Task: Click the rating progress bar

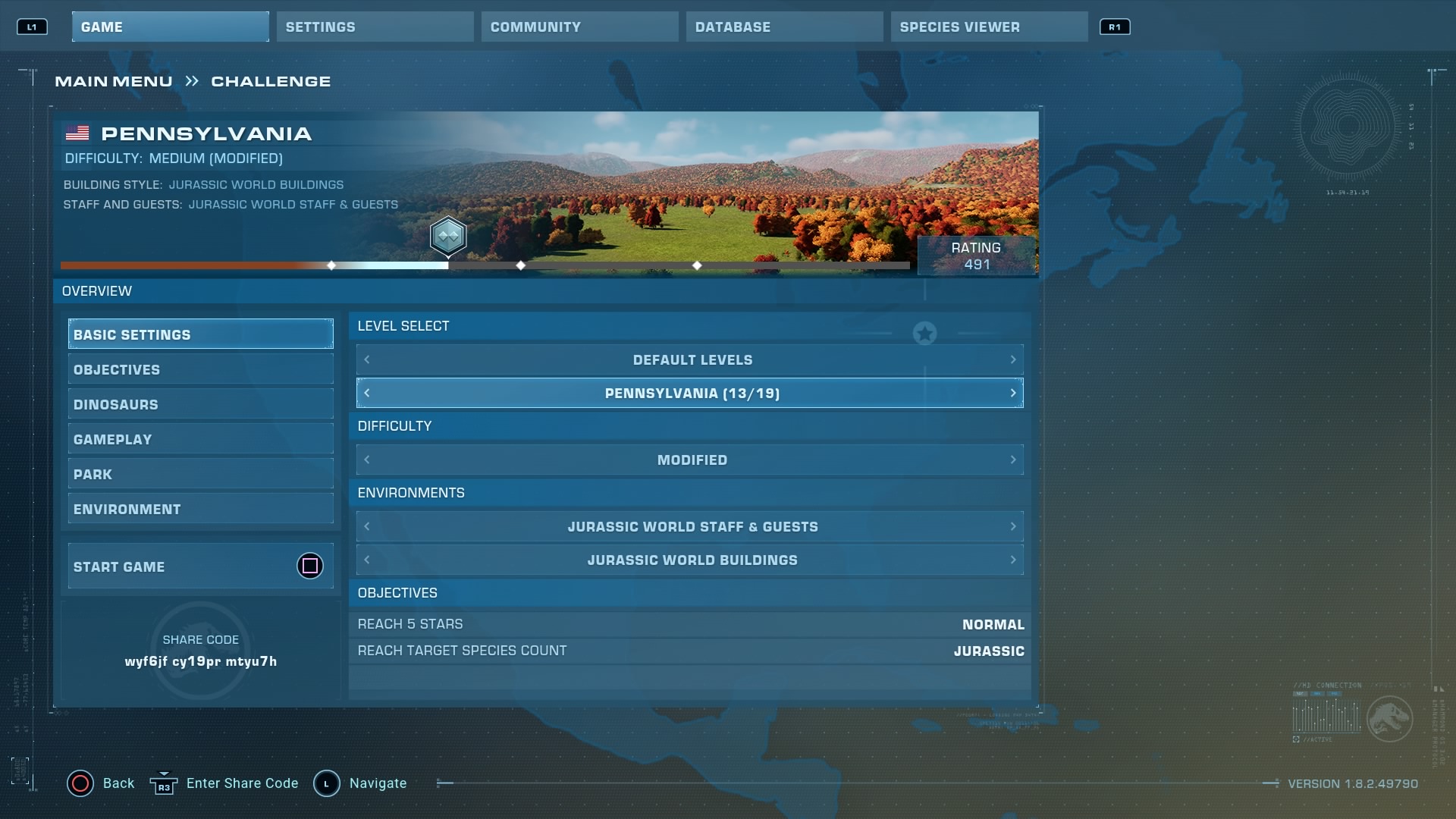Action: click(485, 265)
